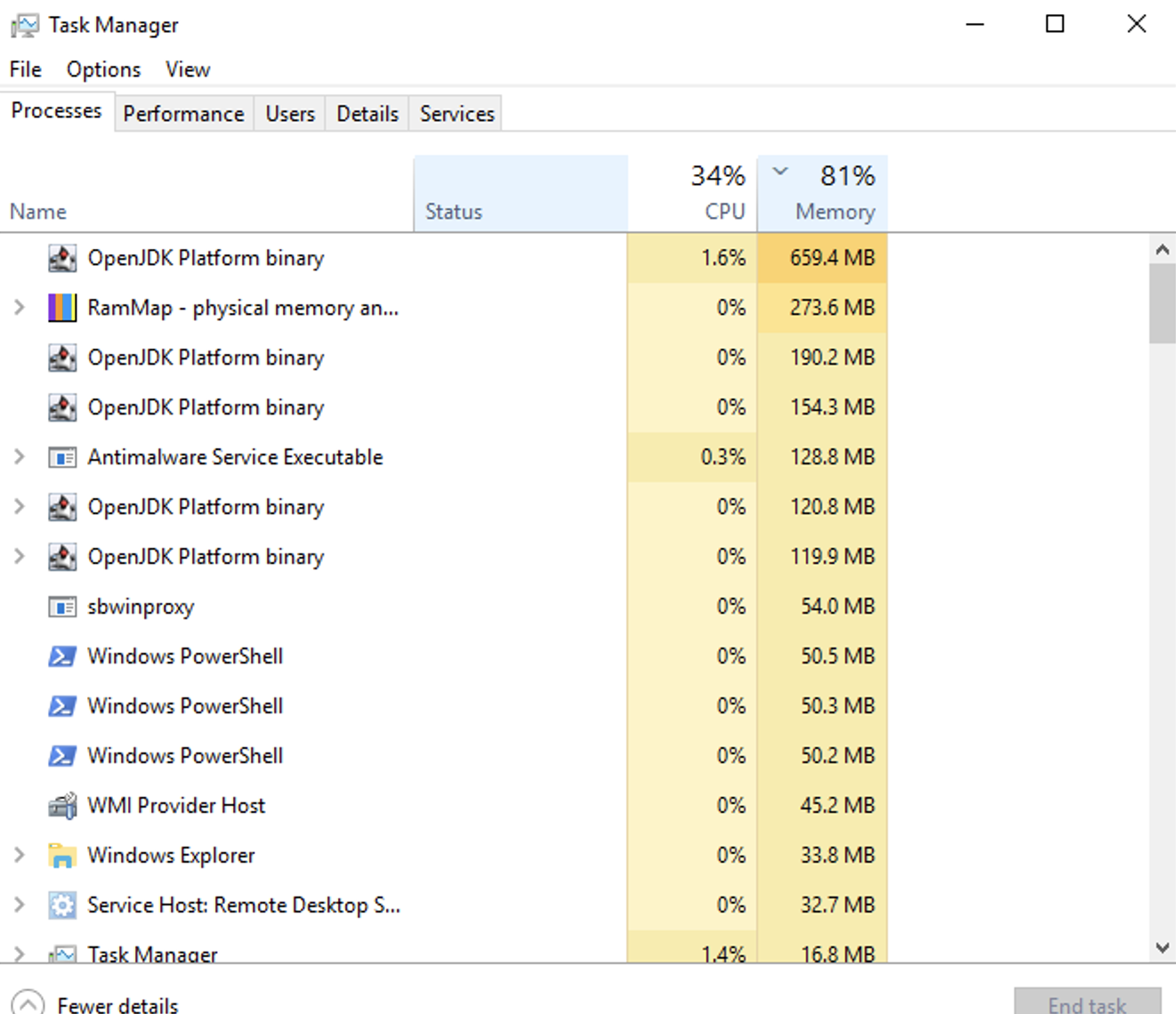Screen dimensions: 1176x1014
Task: Click the OpenJDK icon in the 190.2 MB row
Action: tap(62, 358)
